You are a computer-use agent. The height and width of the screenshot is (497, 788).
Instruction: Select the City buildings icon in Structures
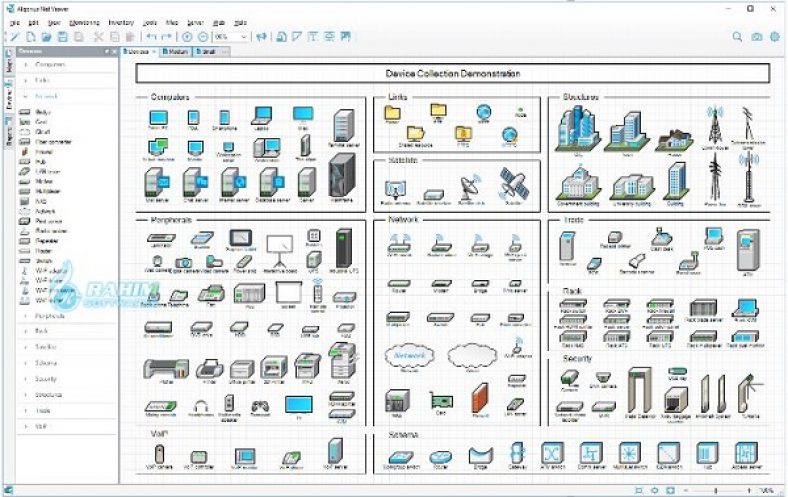578,128
